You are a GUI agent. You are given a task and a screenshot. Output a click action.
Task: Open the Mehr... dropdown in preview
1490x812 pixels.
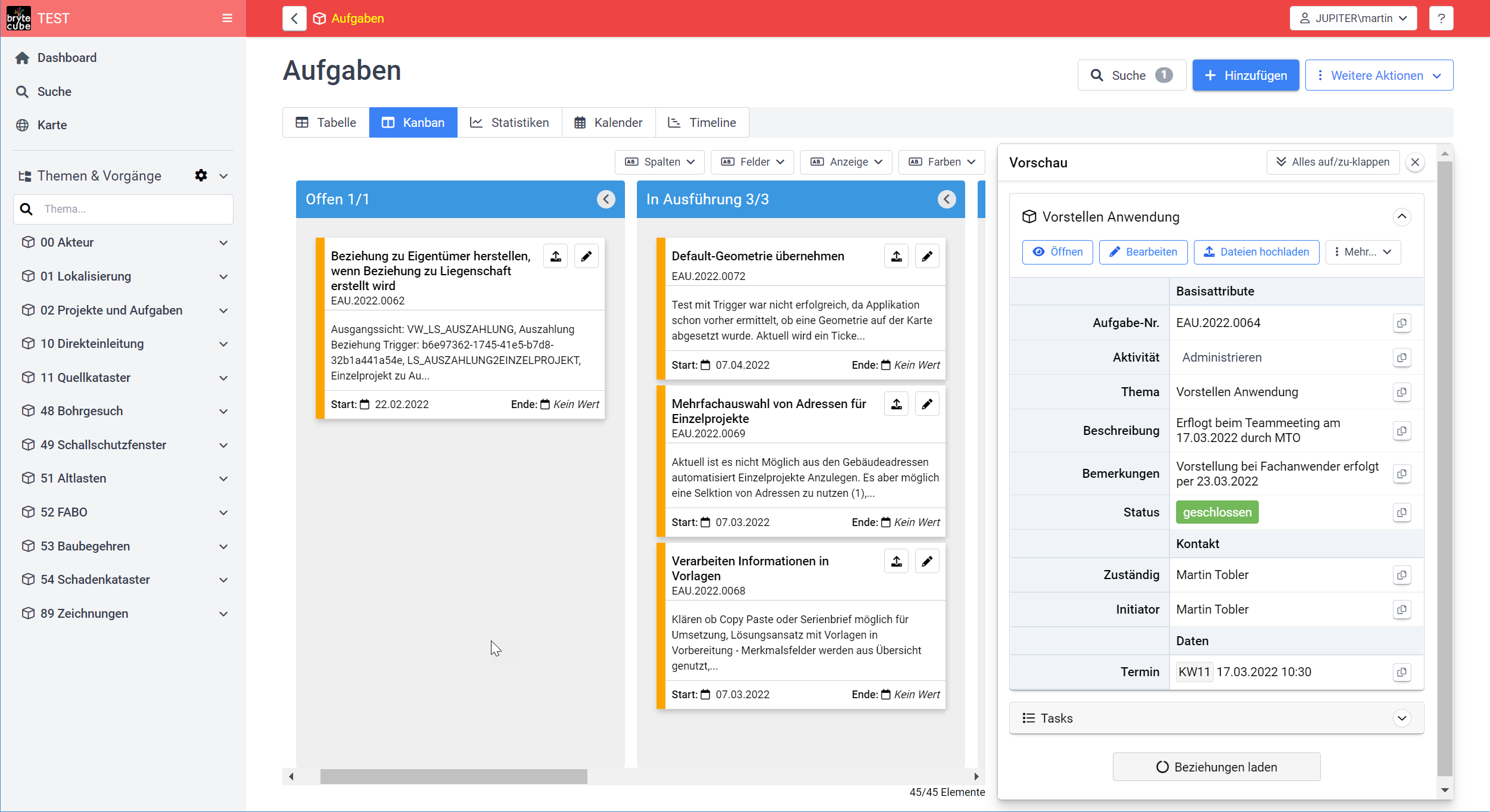[x=1363, y=252]
